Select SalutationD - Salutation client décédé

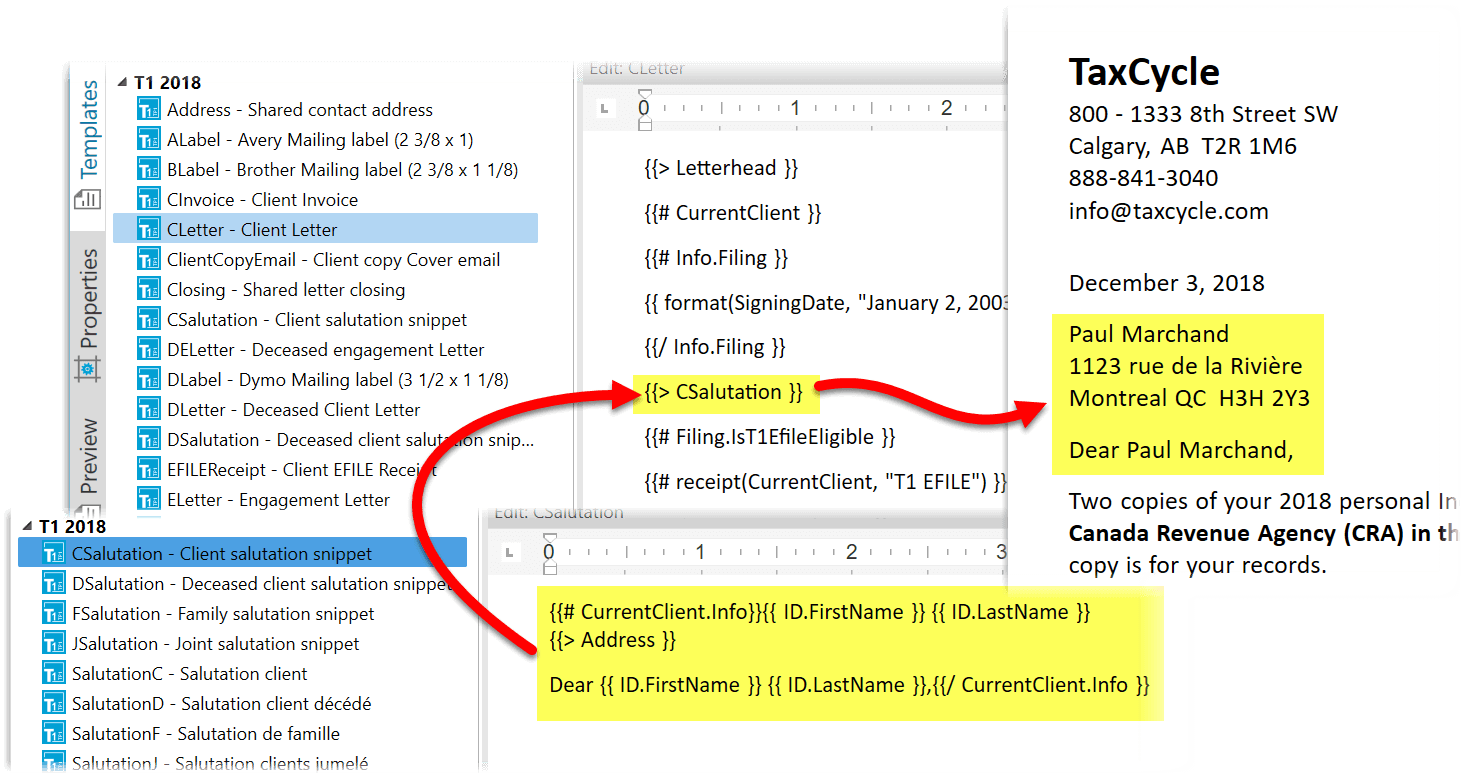pos(222,704)
